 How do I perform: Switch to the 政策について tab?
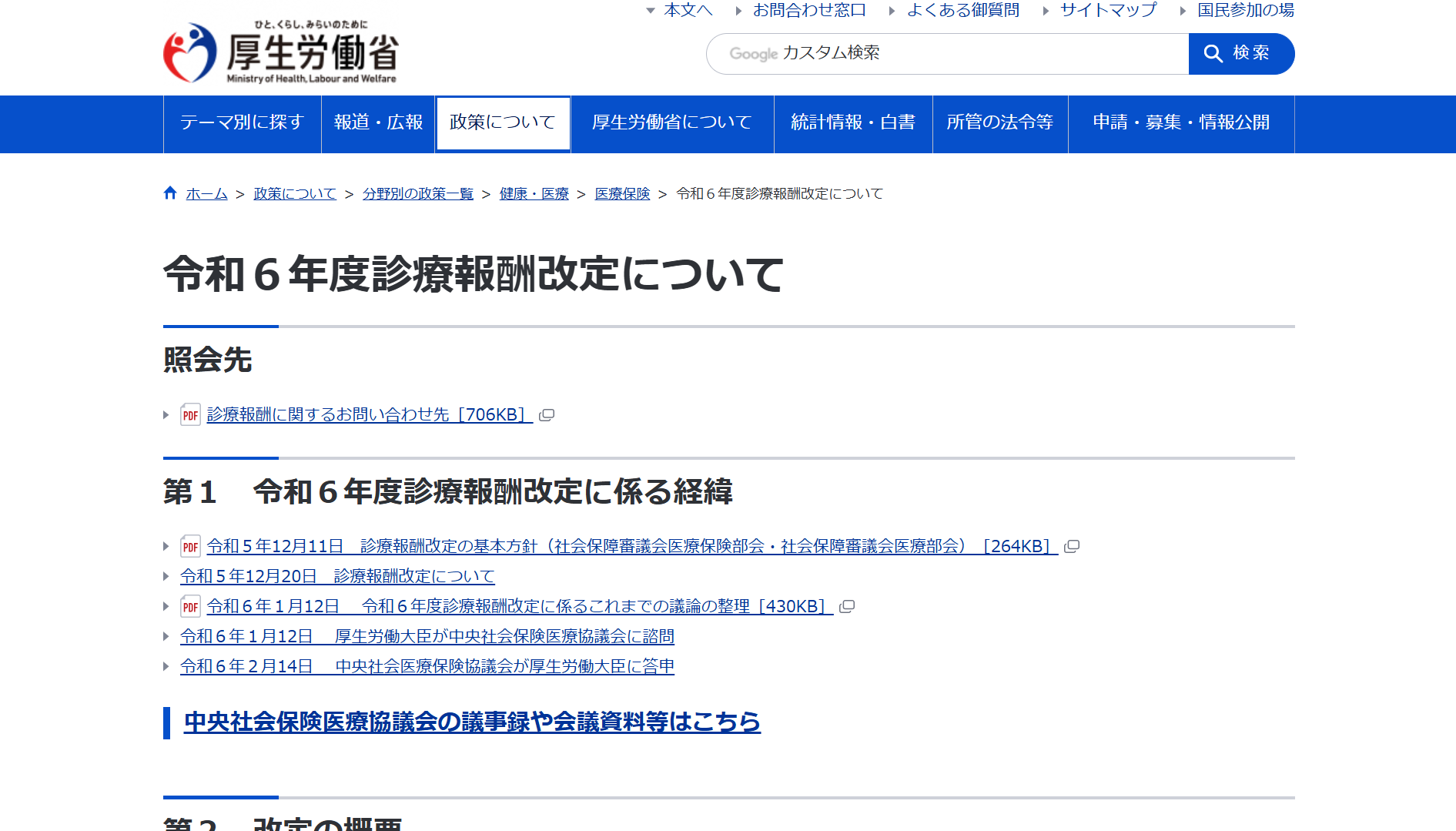pos(502,123)
